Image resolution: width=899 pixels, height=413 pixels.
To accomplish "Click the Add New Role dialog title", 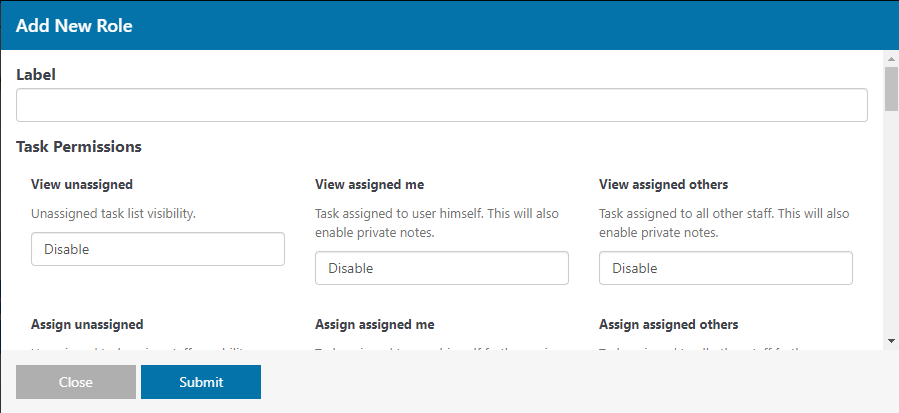I will pos(74,26).
